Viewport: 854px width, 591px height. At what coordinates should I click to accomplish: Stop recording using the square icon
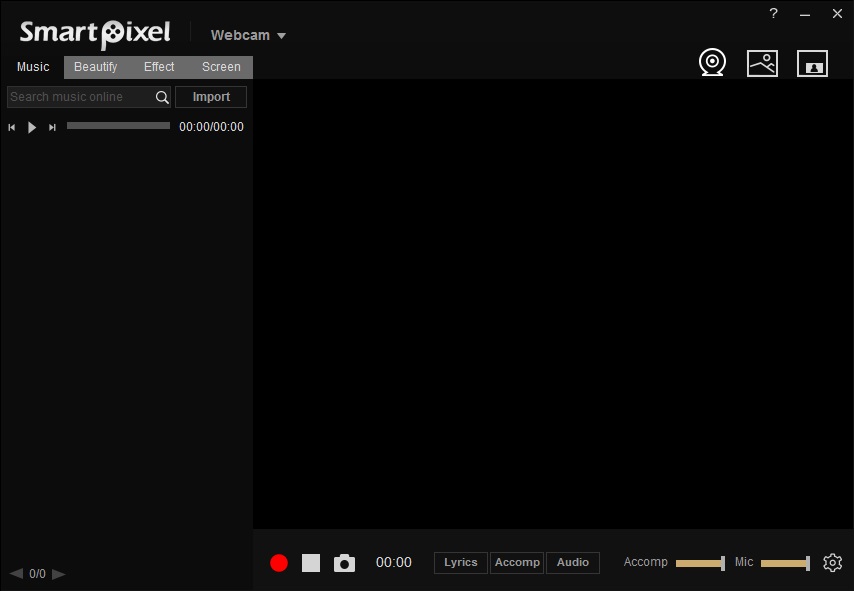(311, 562)
